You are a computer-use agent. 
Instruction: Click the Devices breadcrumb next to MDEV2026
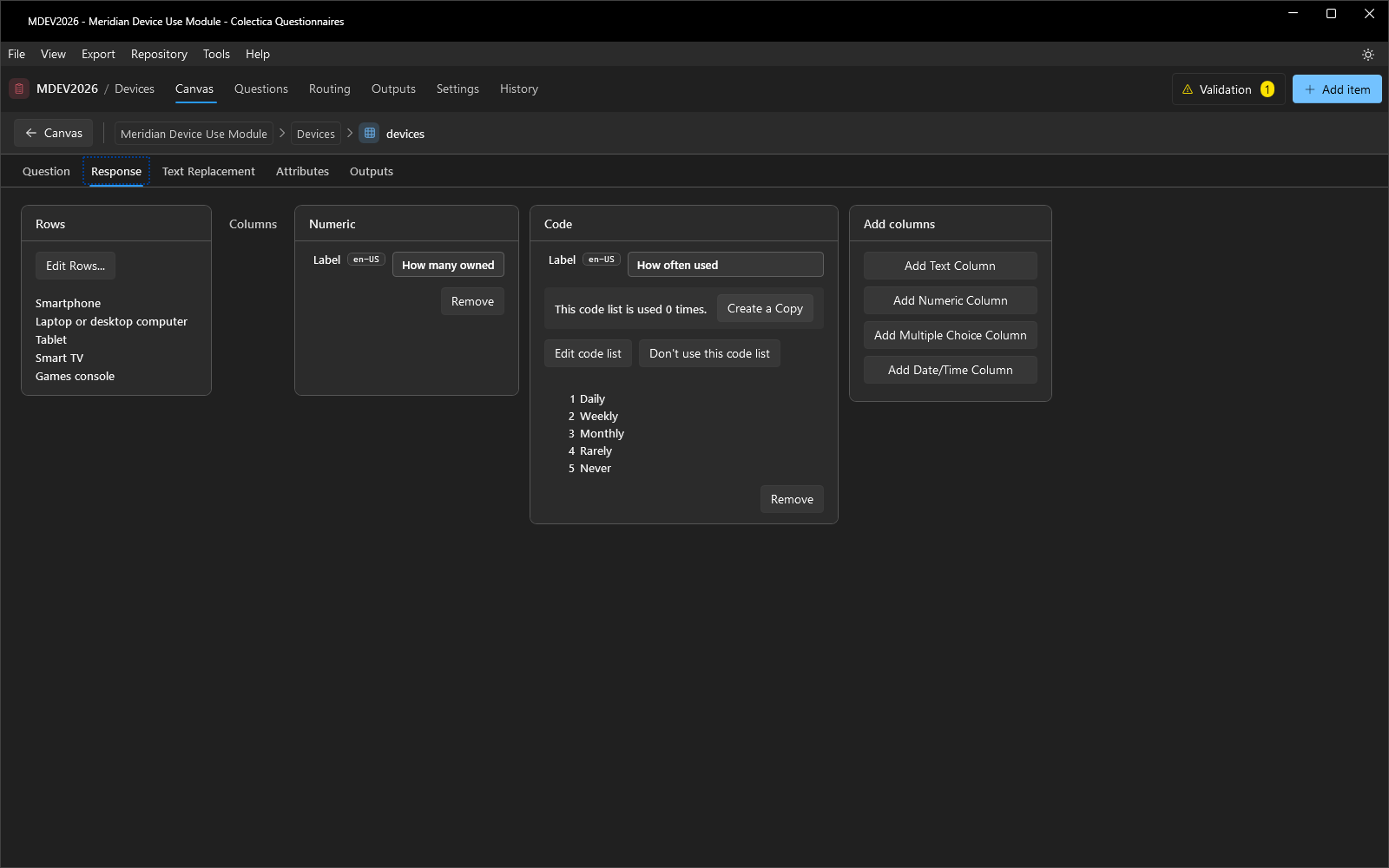[x=135, y=89]
